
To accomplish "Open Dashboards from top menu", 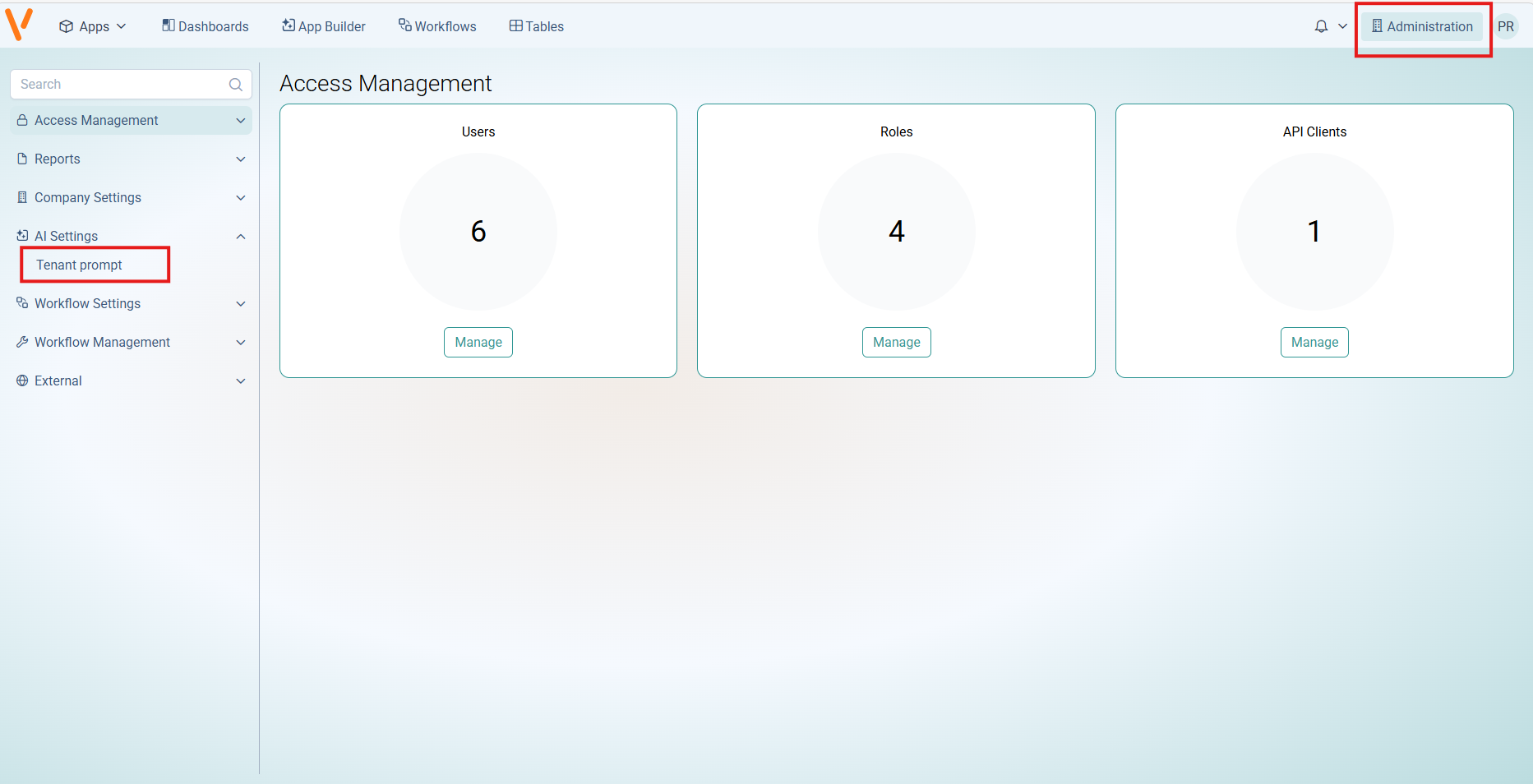I will pos(205,26).
